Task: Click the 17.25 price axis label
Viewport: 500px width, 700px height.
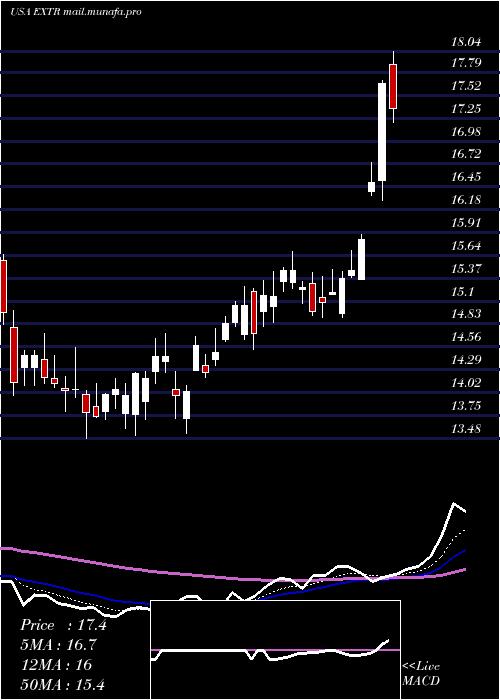Action: tap(466, 108)
